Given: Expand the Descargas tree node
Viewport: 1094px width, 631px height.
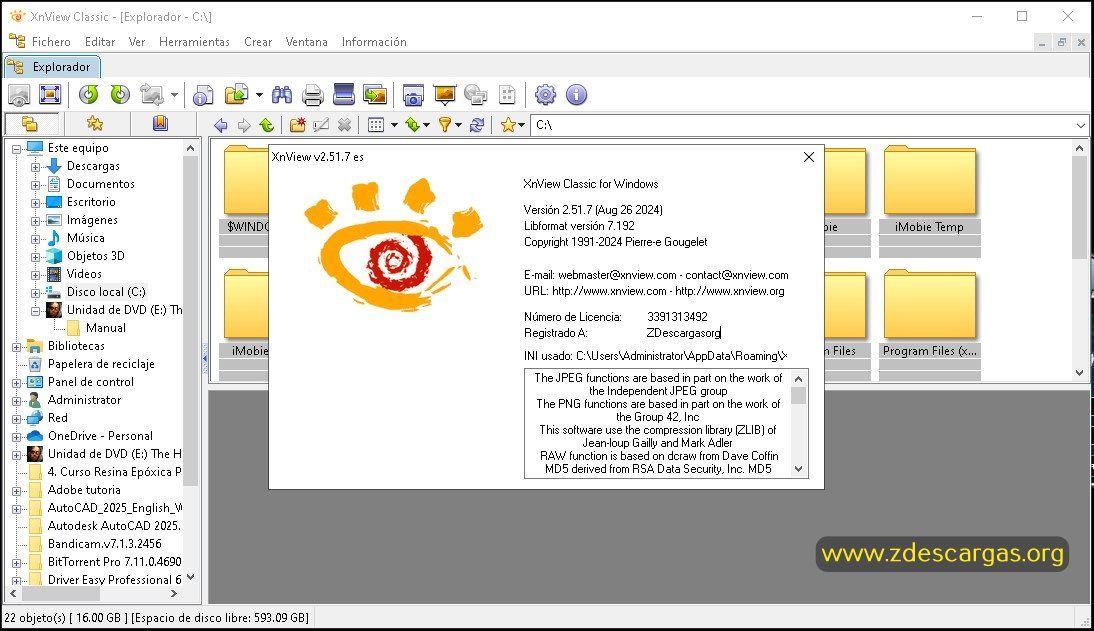Looking at the screenshot, I should pyautogui.click(x=36, y=167).
